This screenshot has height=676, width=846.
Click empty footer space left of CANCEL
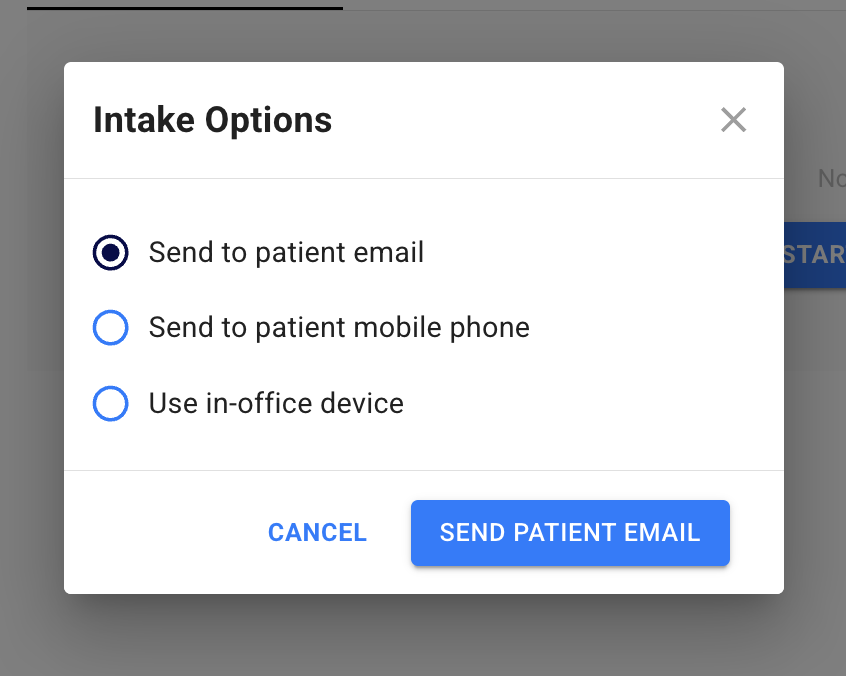point(160,533)
